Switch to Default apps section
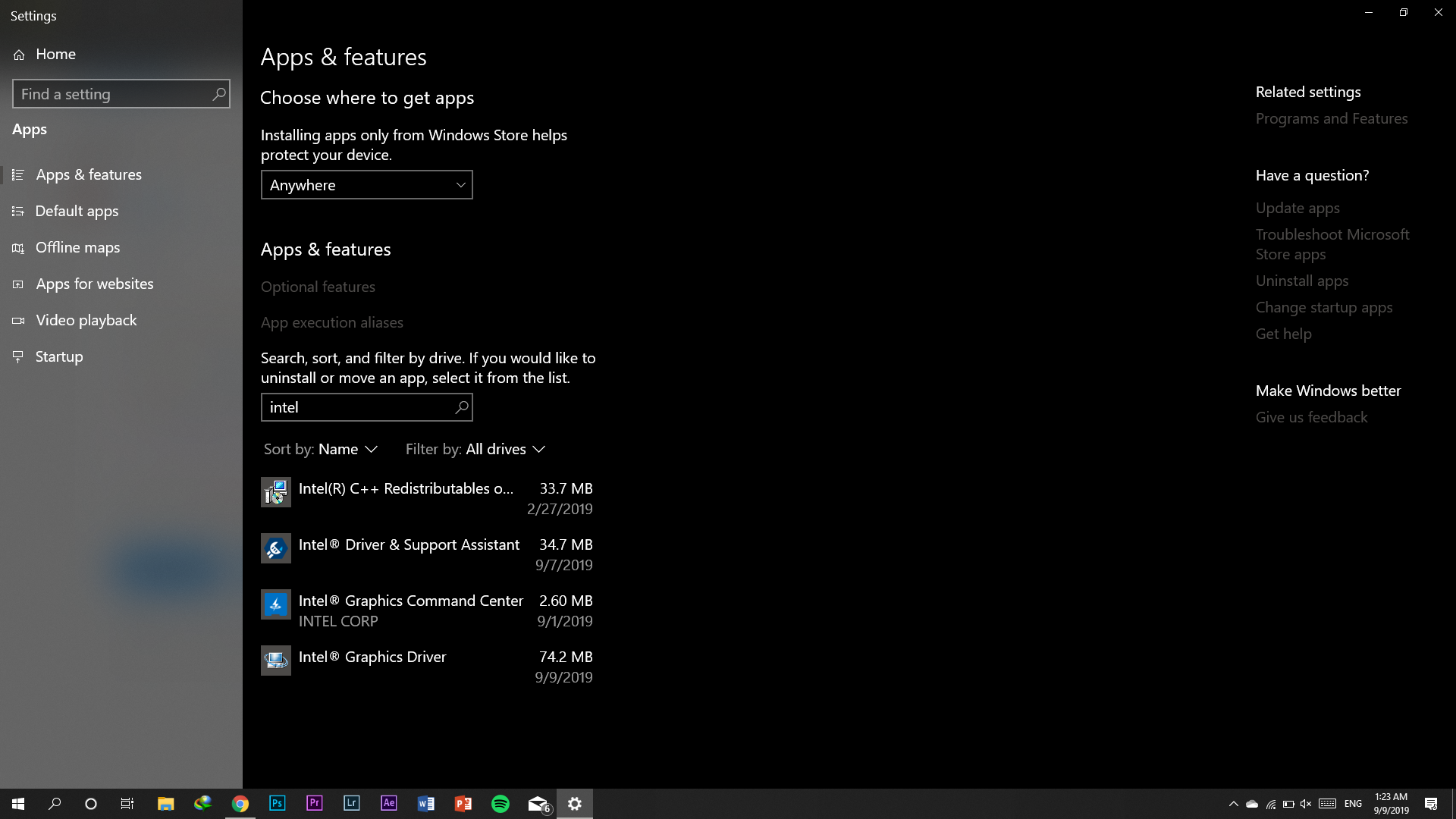 (77, 211)
